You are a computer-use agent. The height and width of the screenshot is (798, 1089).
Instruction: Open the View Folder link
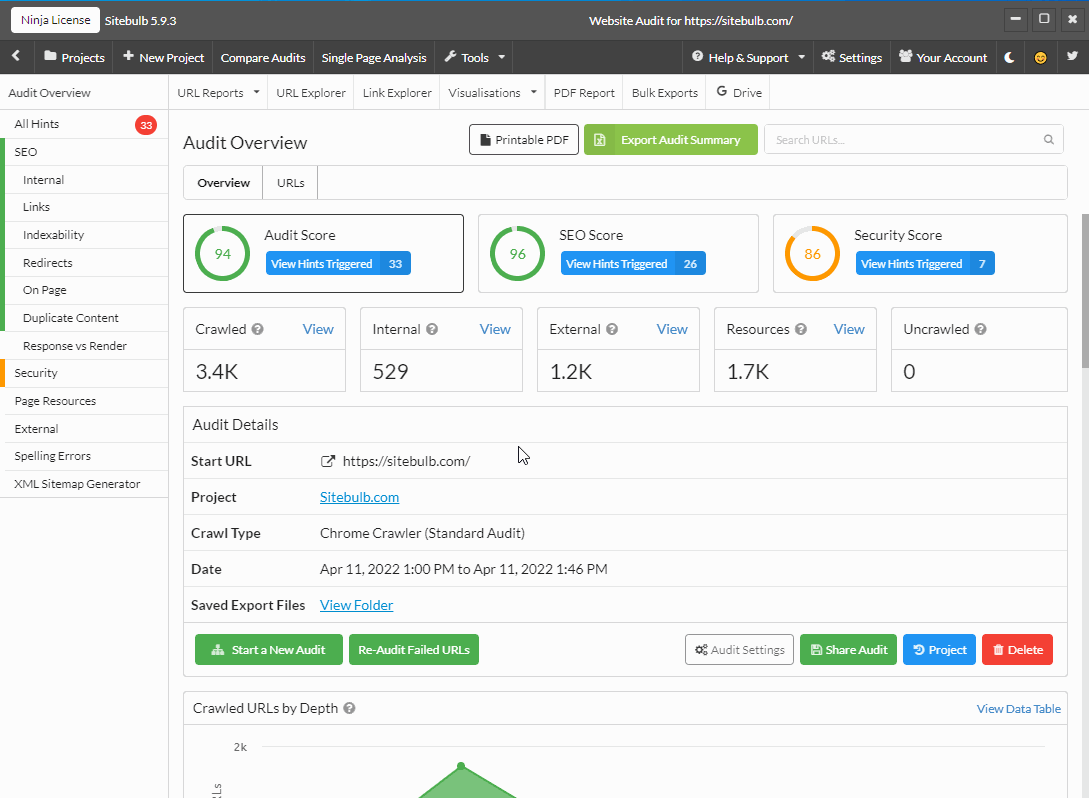(356, 605)
